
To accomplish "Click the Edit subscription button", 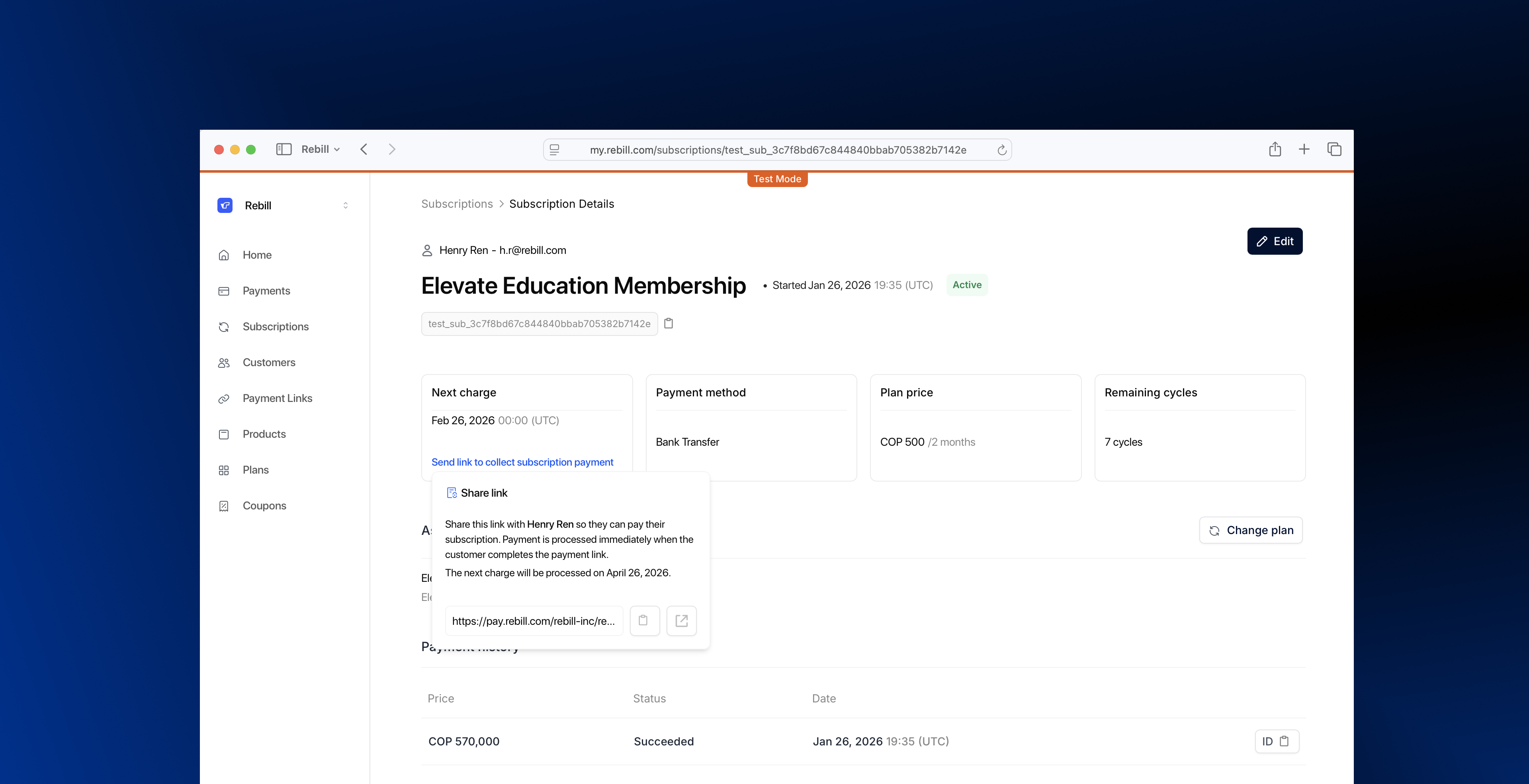I will pyautogui.click(x=1274, y=241).
